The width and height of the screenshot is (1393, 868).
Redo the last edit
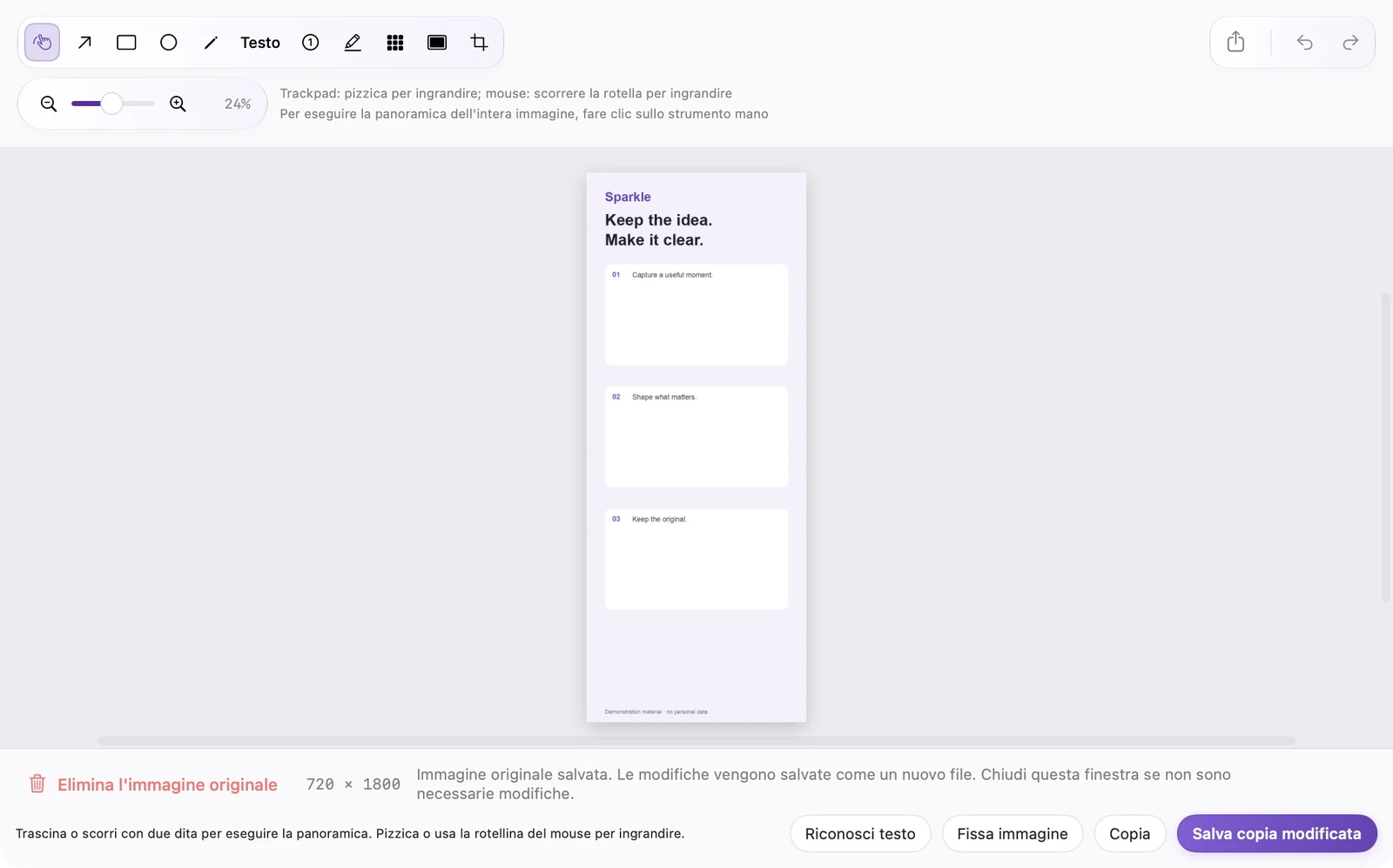coord(1350,42)
